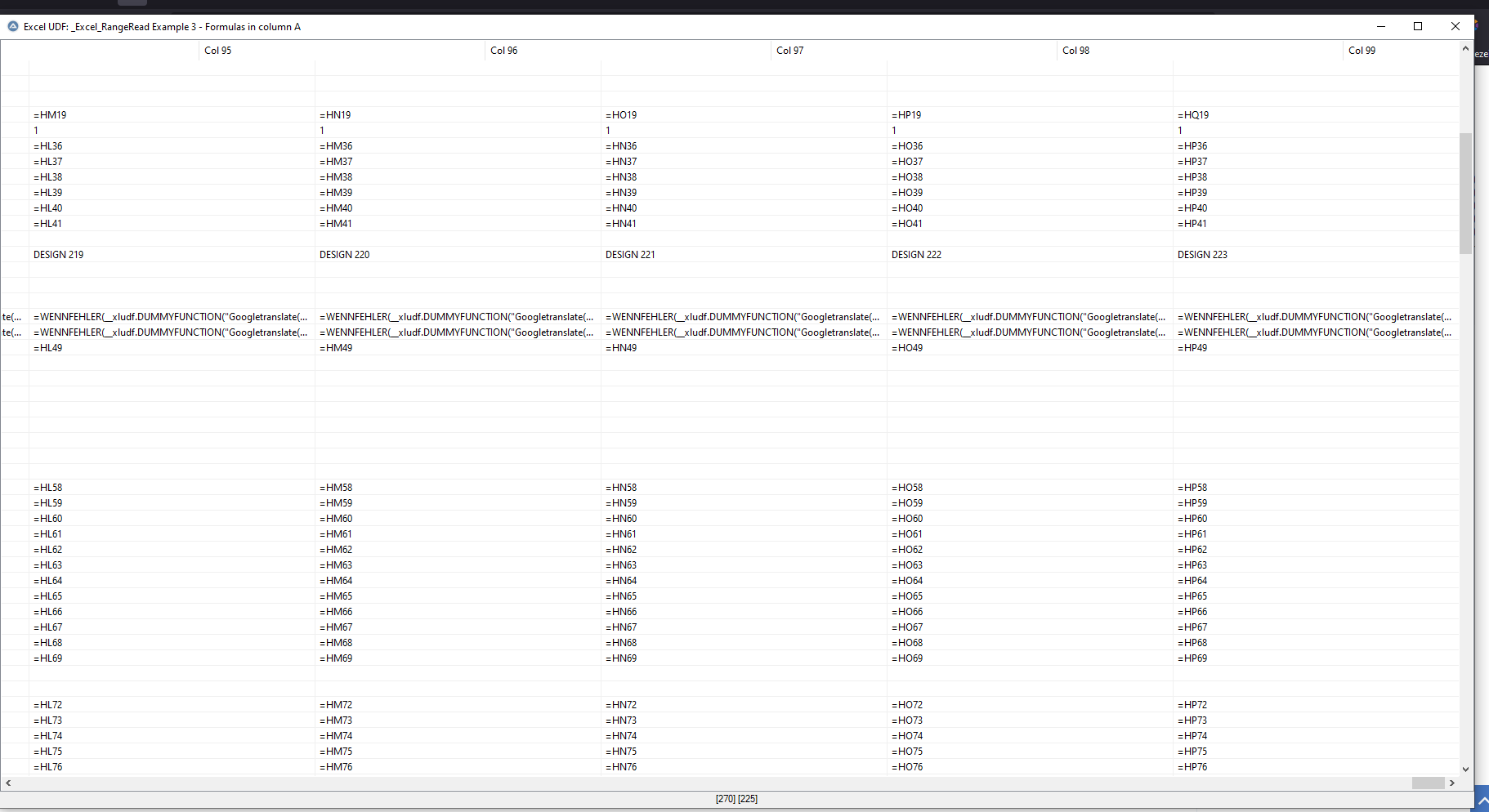
Task: Click the AutoIt icon in the title bar
Action: 13,27
